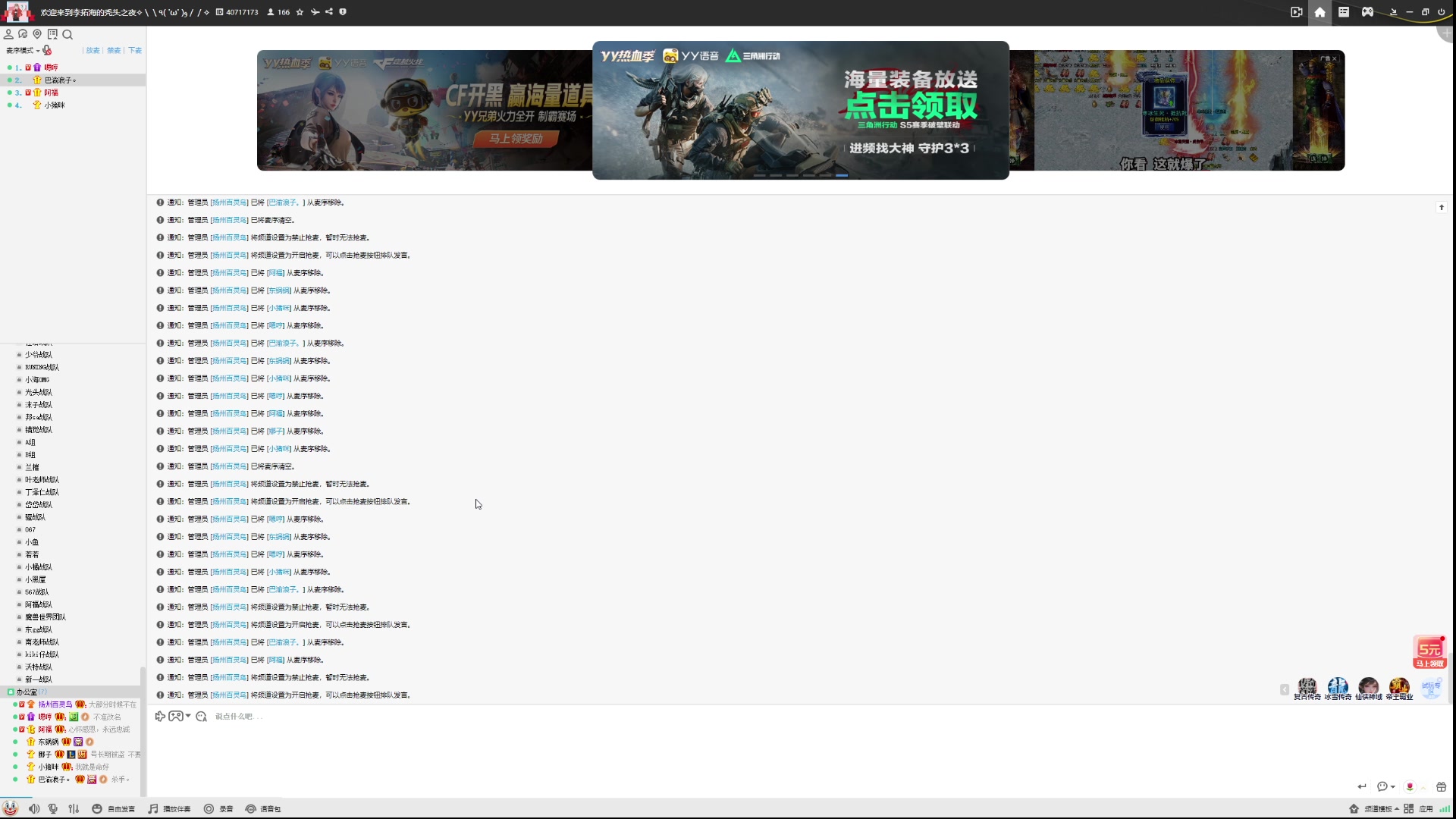Click the share icon in title bar
Screen dimensions: 1456x819
click(328, 12)
